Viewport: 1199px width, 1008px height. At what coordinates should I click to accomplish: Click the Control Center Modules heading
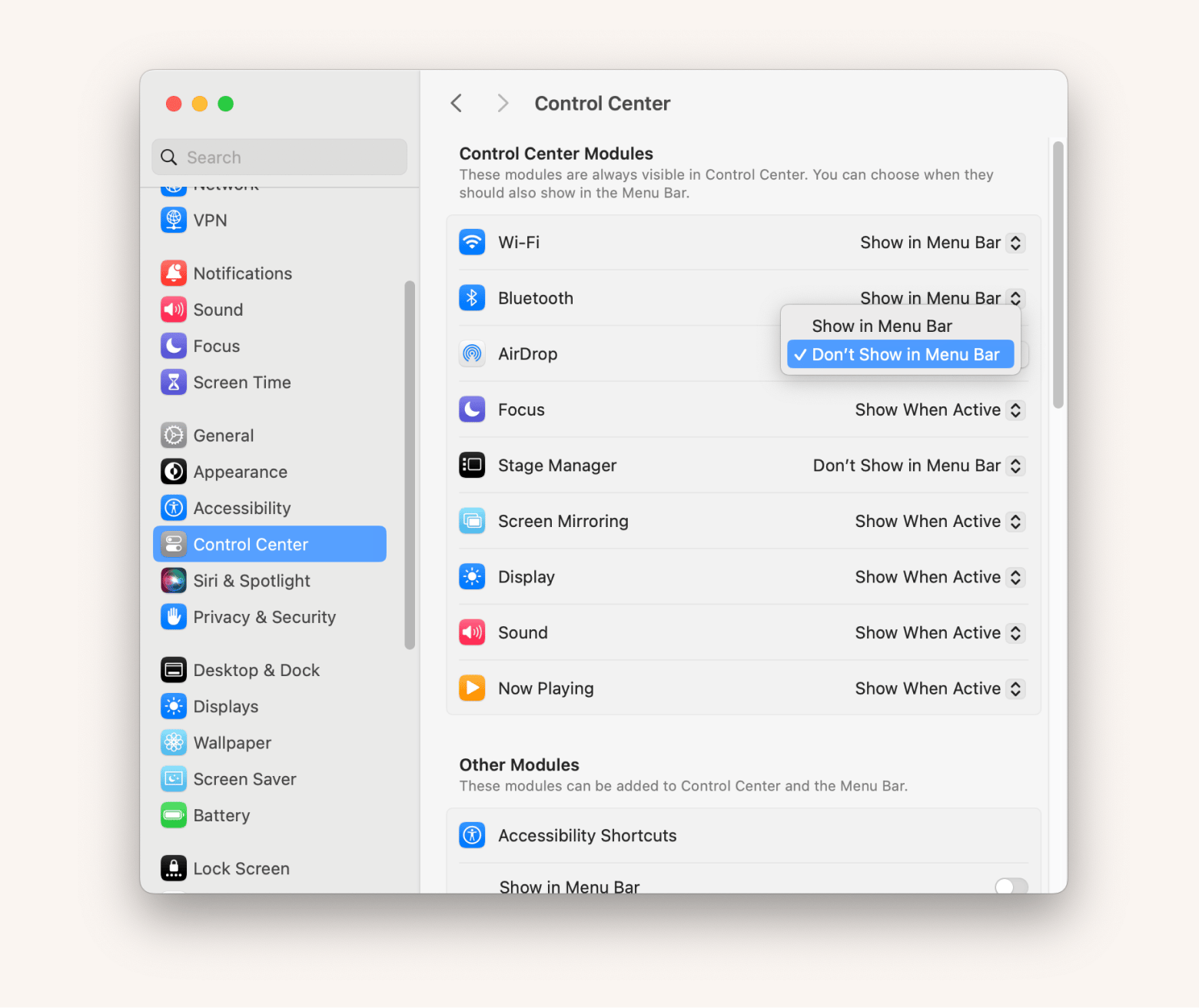click(x=556, y=154)
